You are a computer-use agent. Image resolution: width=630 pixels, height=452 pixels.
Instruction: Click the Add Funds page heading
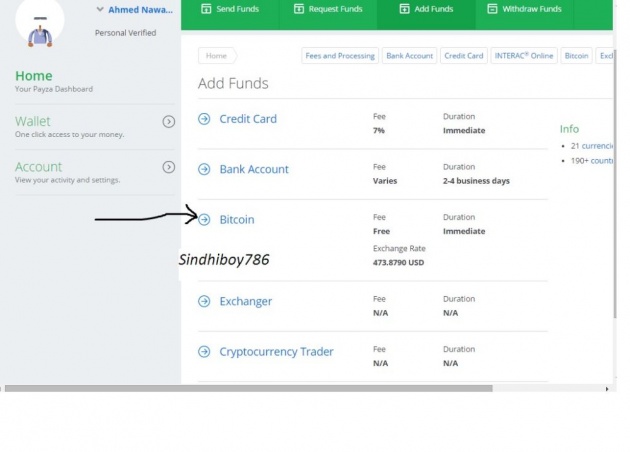233,84
